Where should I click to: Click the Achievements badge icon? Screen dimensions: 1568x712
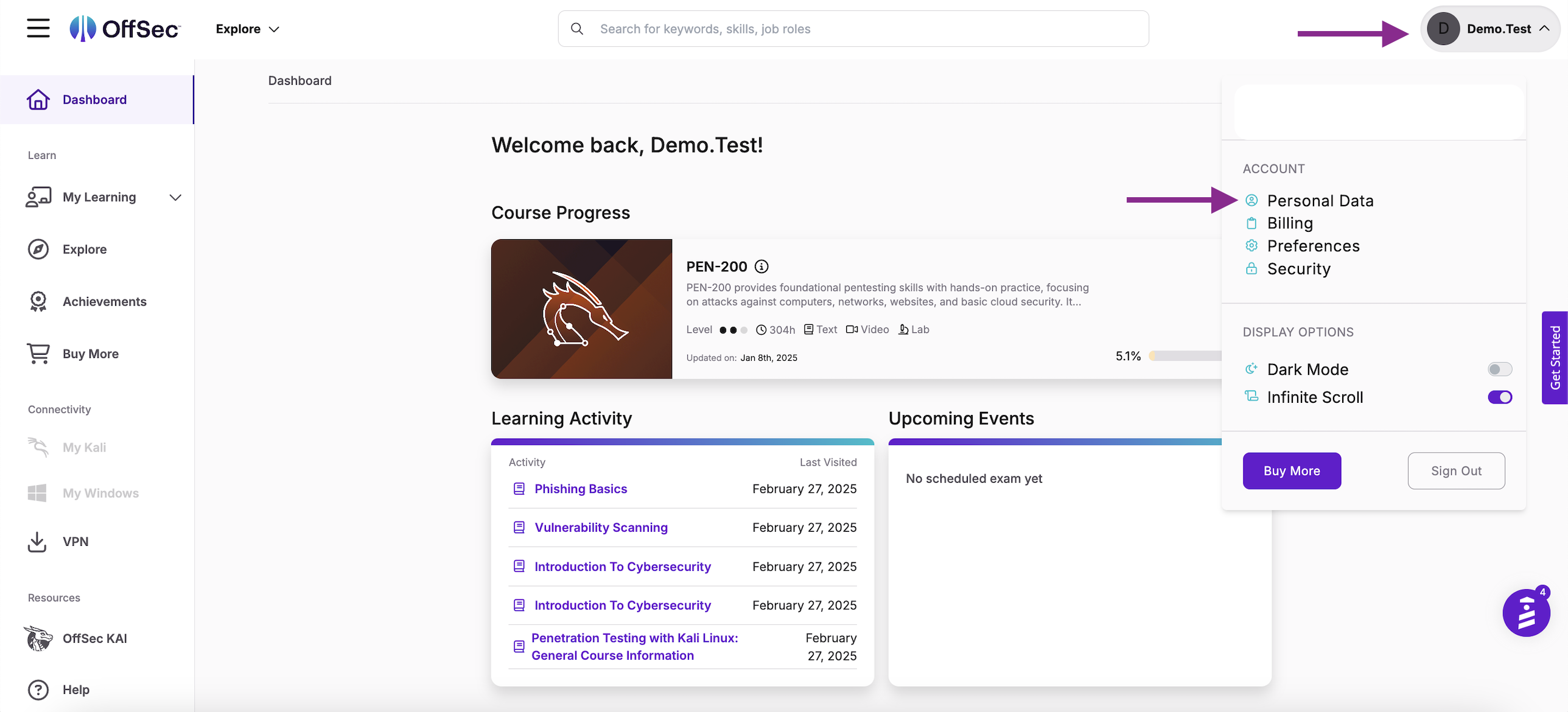[38, 301]
